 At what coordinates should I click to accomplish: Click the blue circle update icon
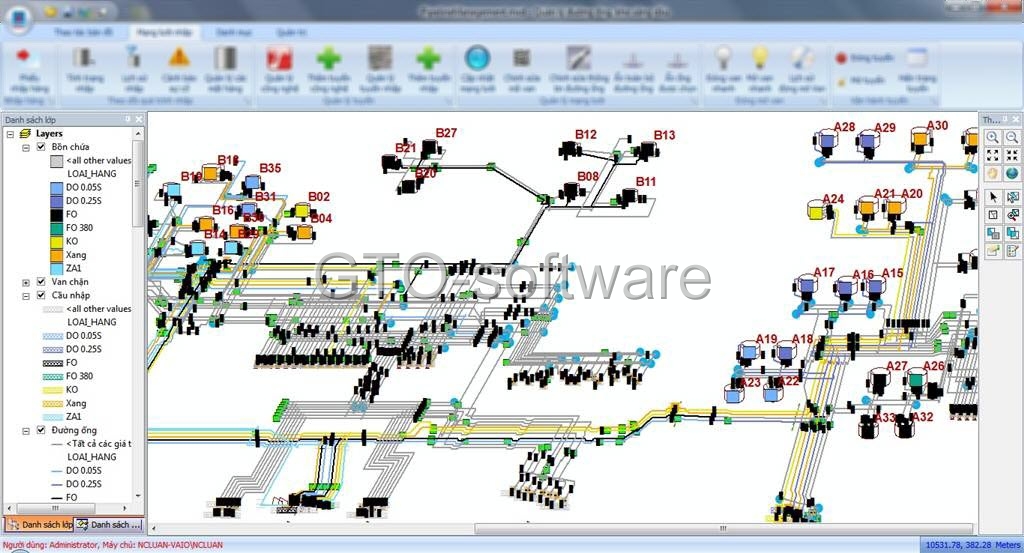(477, 57)
